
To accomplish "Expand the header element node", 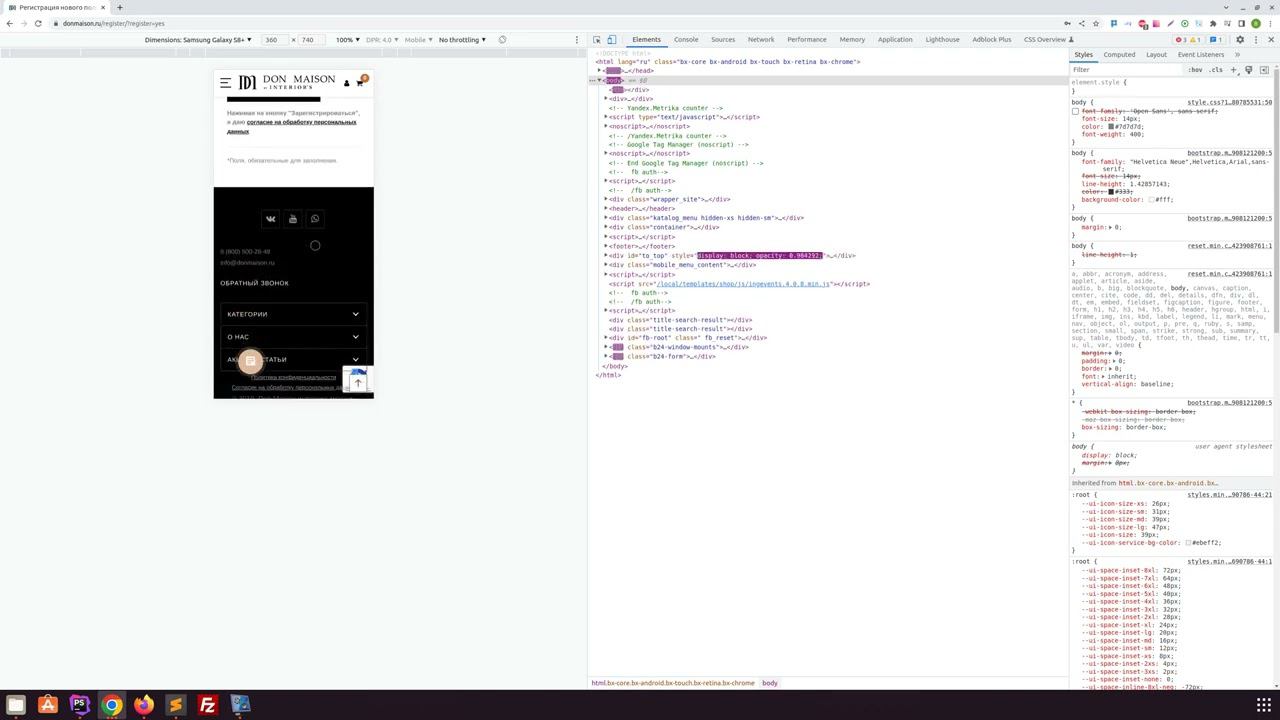I will (x=606, y=208).
